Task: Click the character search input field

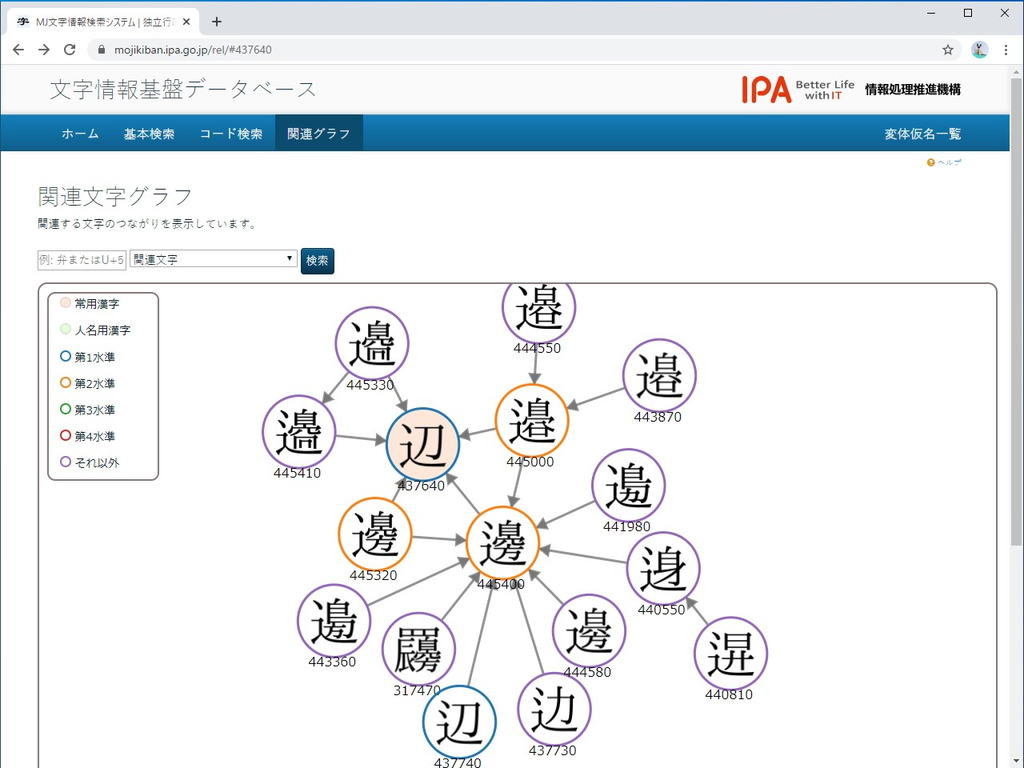Action: point(81,259)
